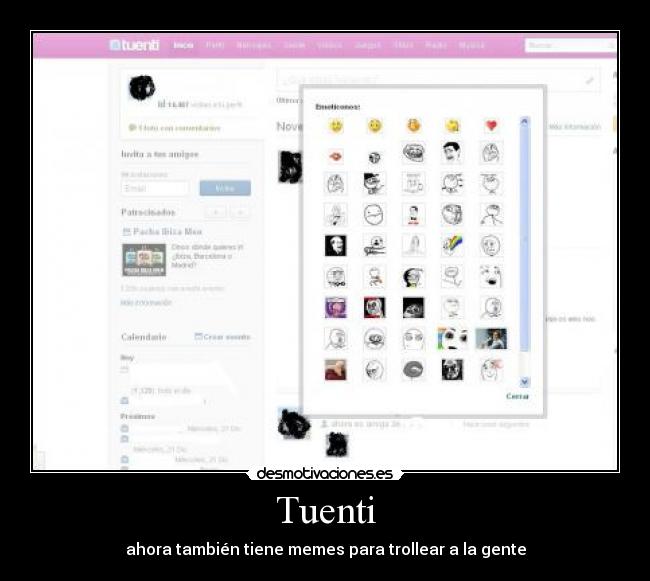
Task: Open the Juegos tab
Action: pos(367,45)
